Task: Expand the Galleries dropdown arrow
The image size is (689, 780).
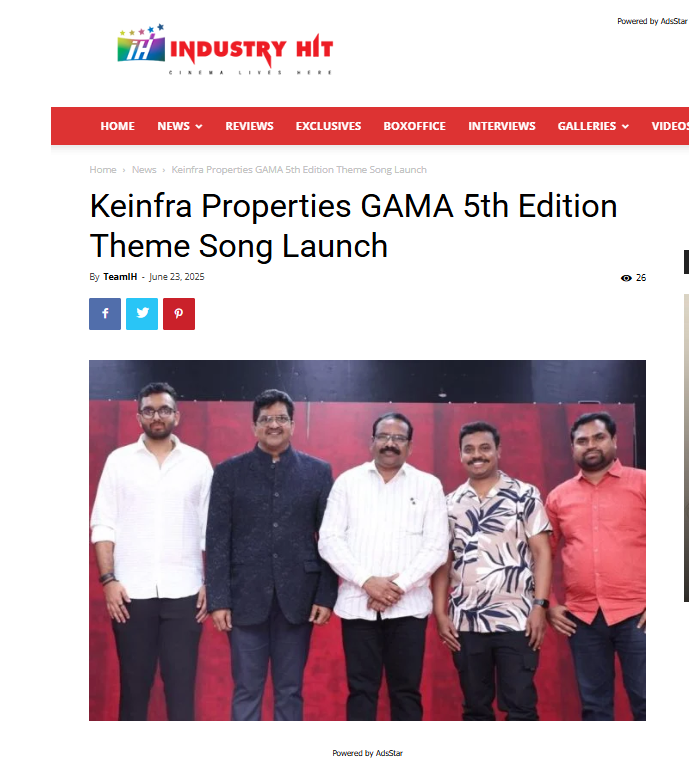Action: pos(625,126)
